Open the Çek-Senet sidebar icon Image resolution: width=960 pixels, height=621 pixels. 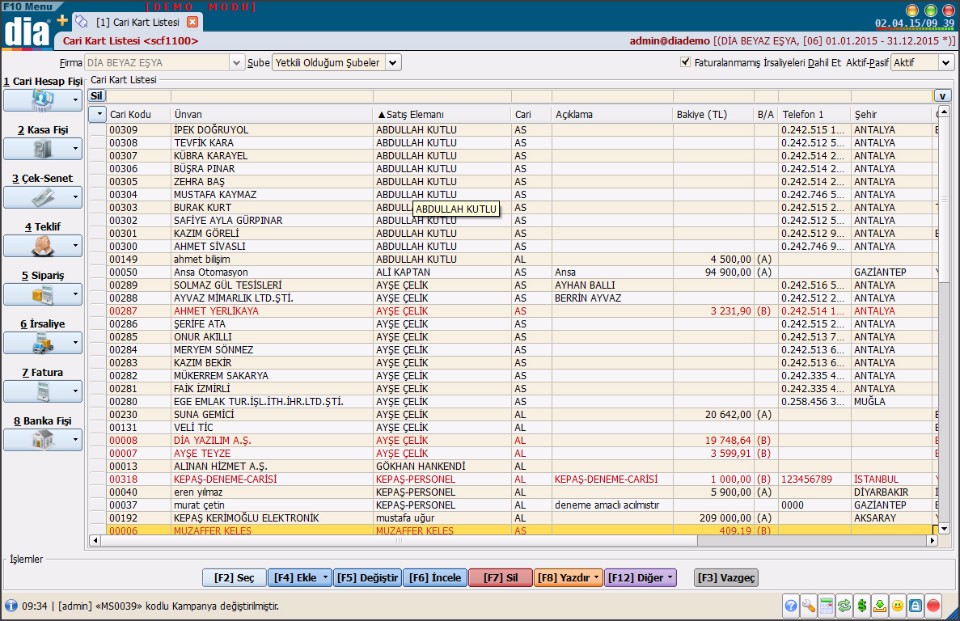pos(42,197)
